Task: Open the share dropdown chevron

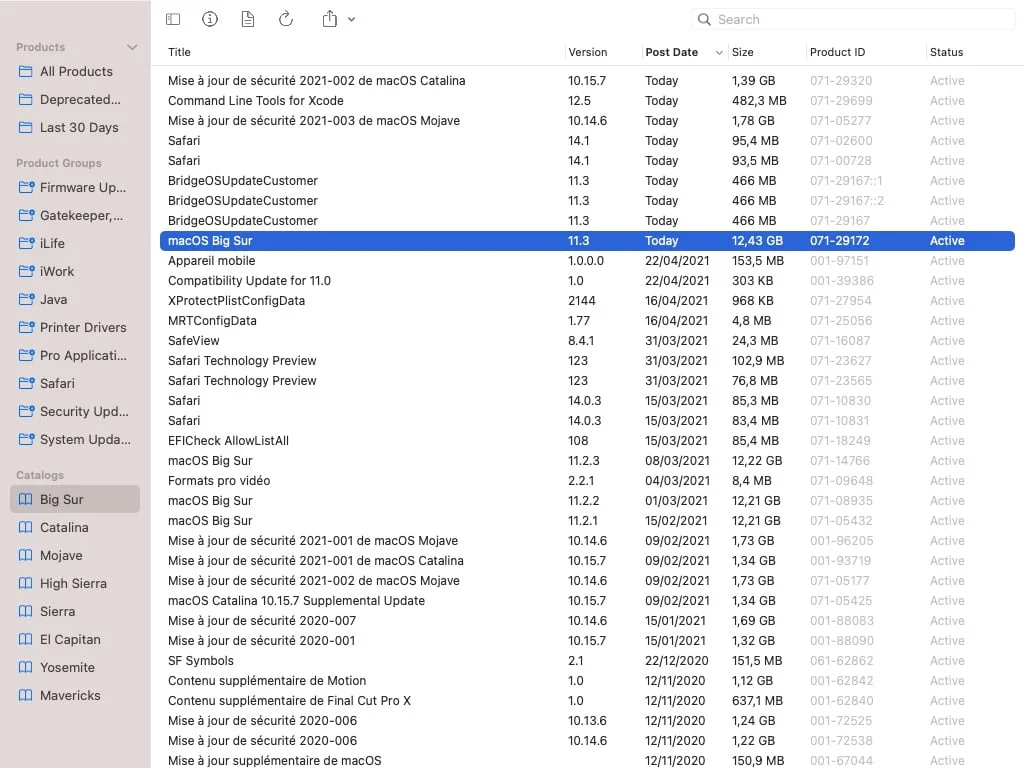Action: [351, 20]
